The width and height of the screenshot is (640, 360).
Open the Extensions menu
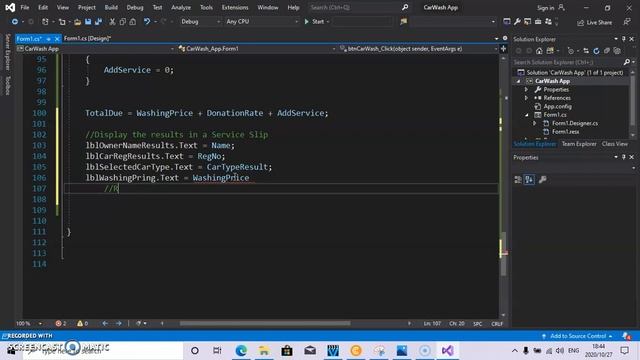click(x=235, y=7)
